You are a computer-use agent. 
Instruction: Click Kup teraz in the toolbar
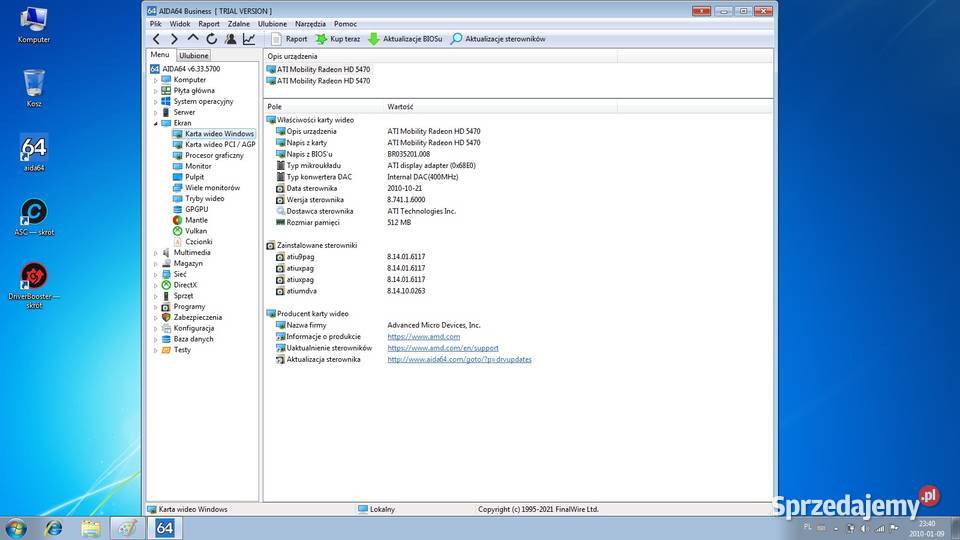click(x=338, y=39)
